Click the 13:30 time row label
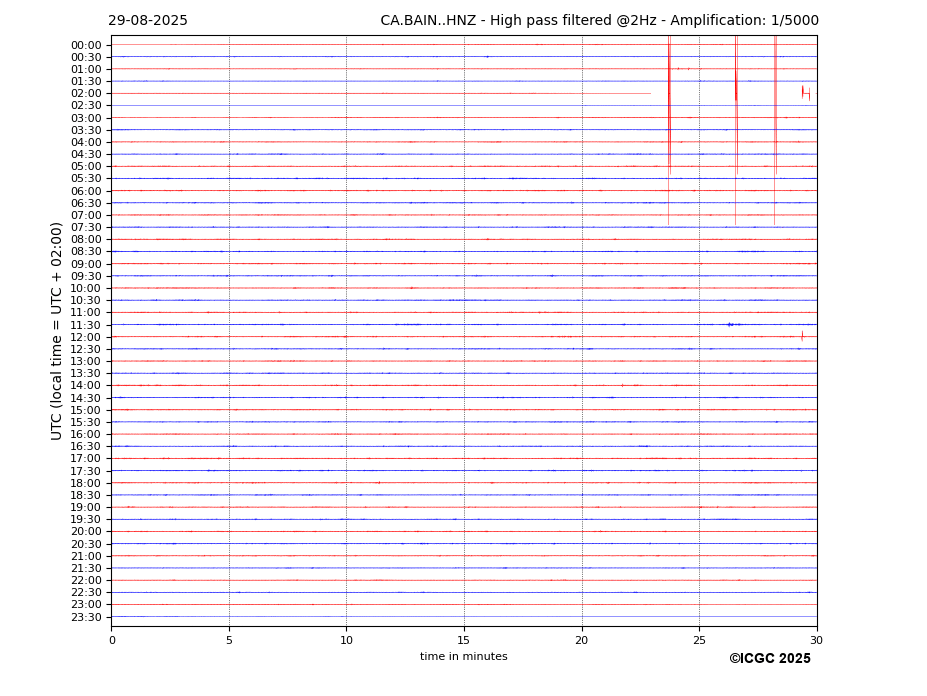927x696 pixels. pos(86,374)
